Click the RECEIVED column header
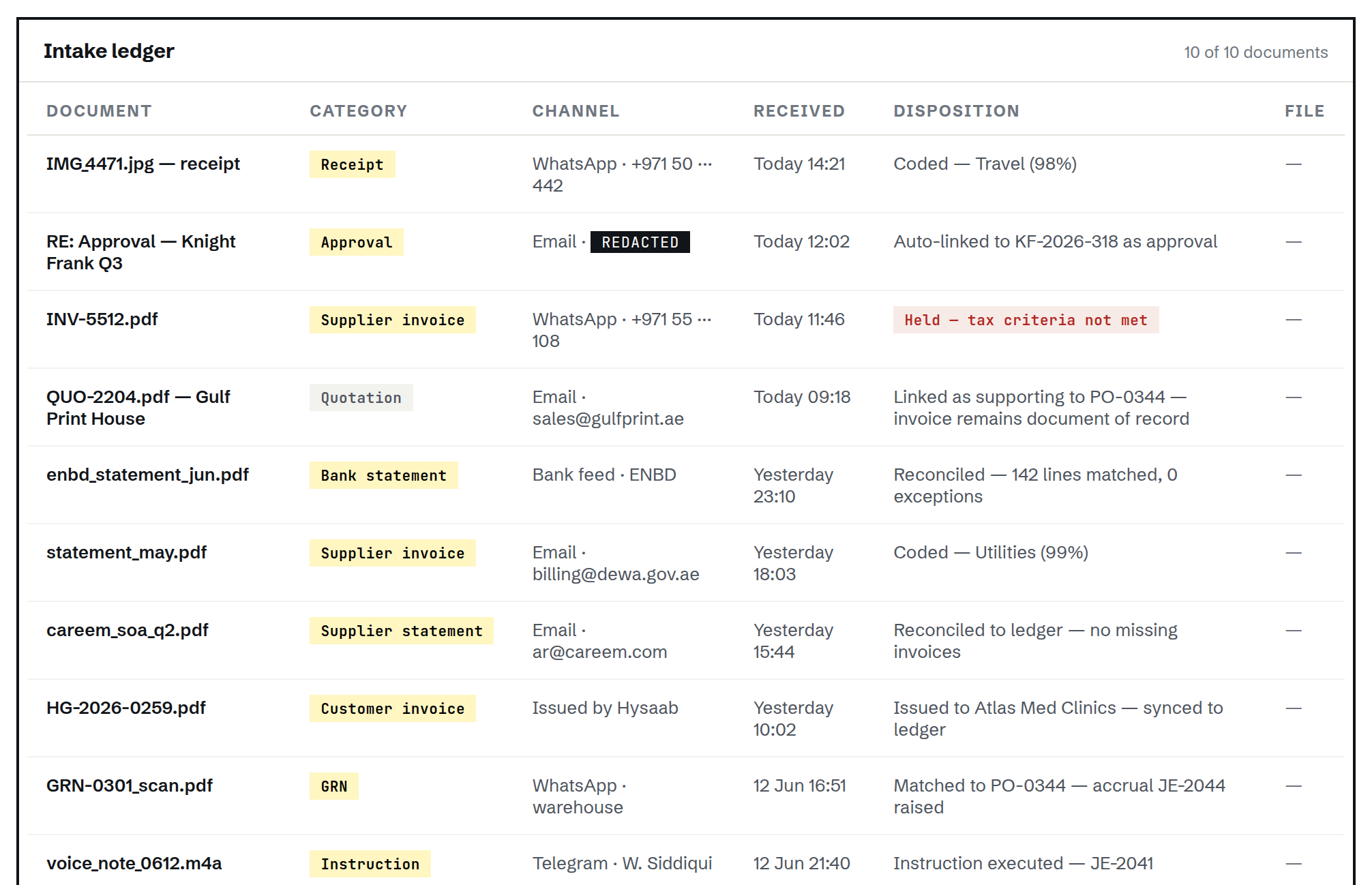The height and width of the screenshot is (885, 1372). point(799,111)
